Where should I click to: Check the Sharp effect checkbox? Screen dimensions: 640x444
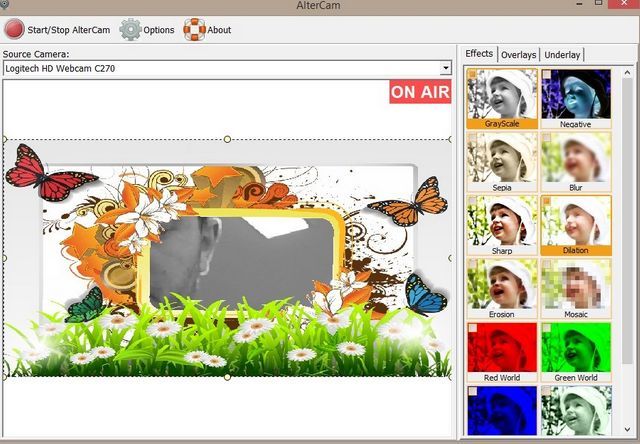coord(472,201)
